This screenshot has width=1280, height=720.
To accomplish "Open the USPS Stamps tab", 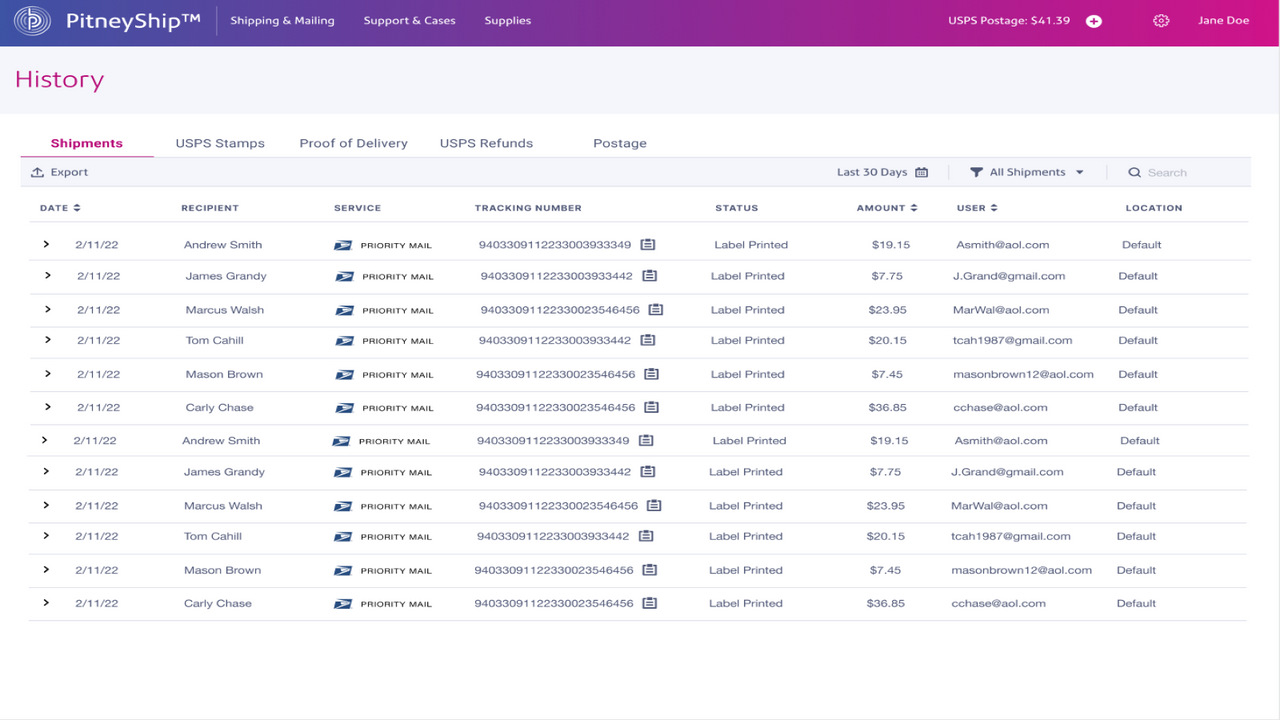I will [x=220, y=143].
